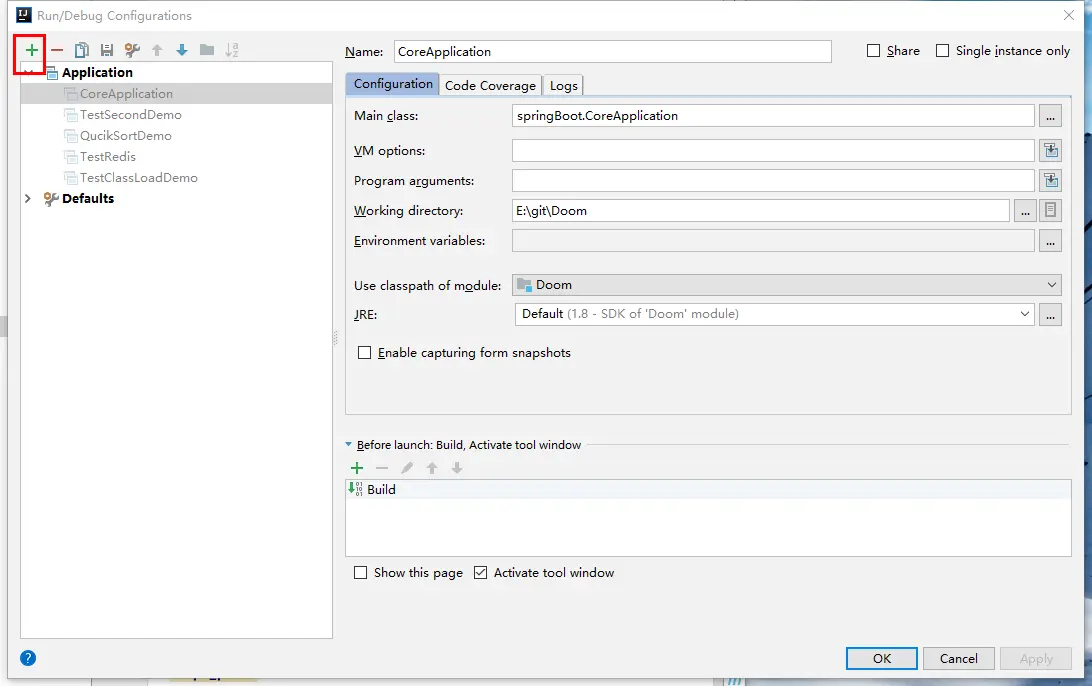Click into the VM options field
Viewport: 1092px width, 686px height.
773,150
